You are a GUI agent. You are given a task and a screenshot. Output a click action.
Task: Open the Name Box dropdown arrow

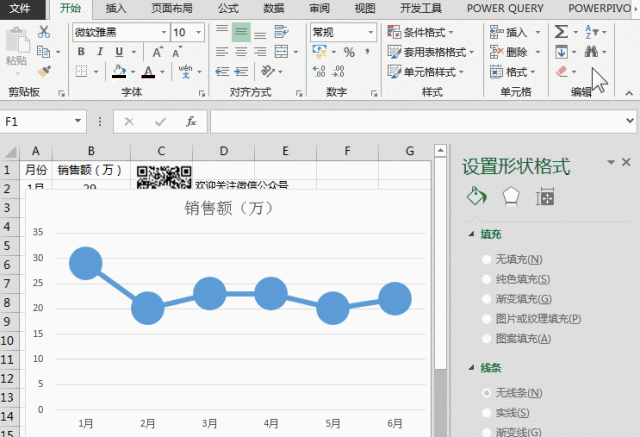pos(78,121)
